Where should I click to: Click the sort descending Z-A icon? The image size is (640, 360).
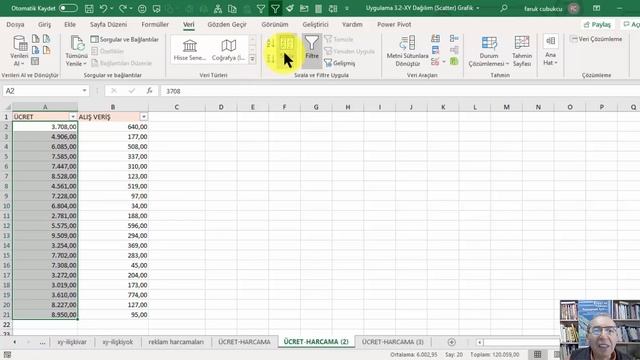point(270,59)
